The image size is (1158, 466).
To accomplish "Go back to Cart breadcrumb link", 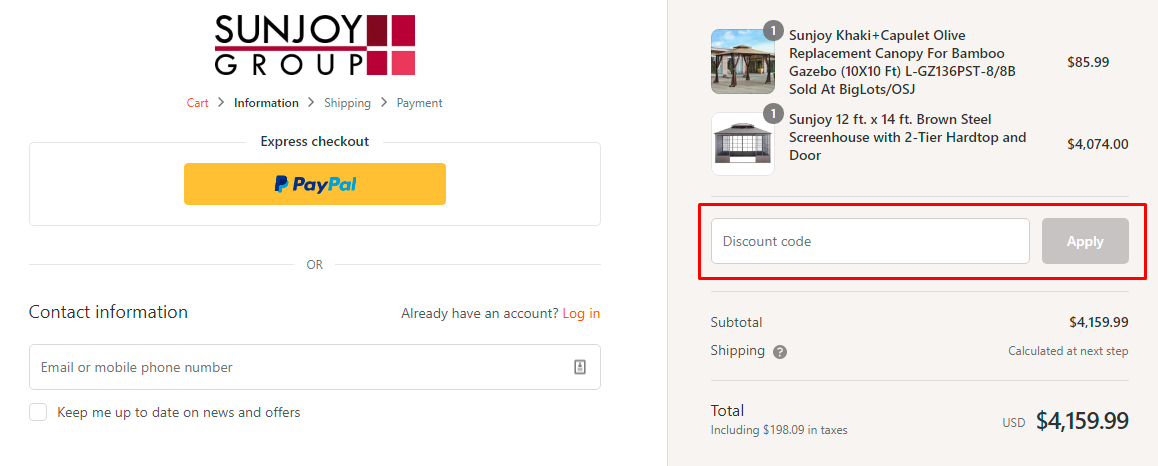I will (x=197, y=103).
